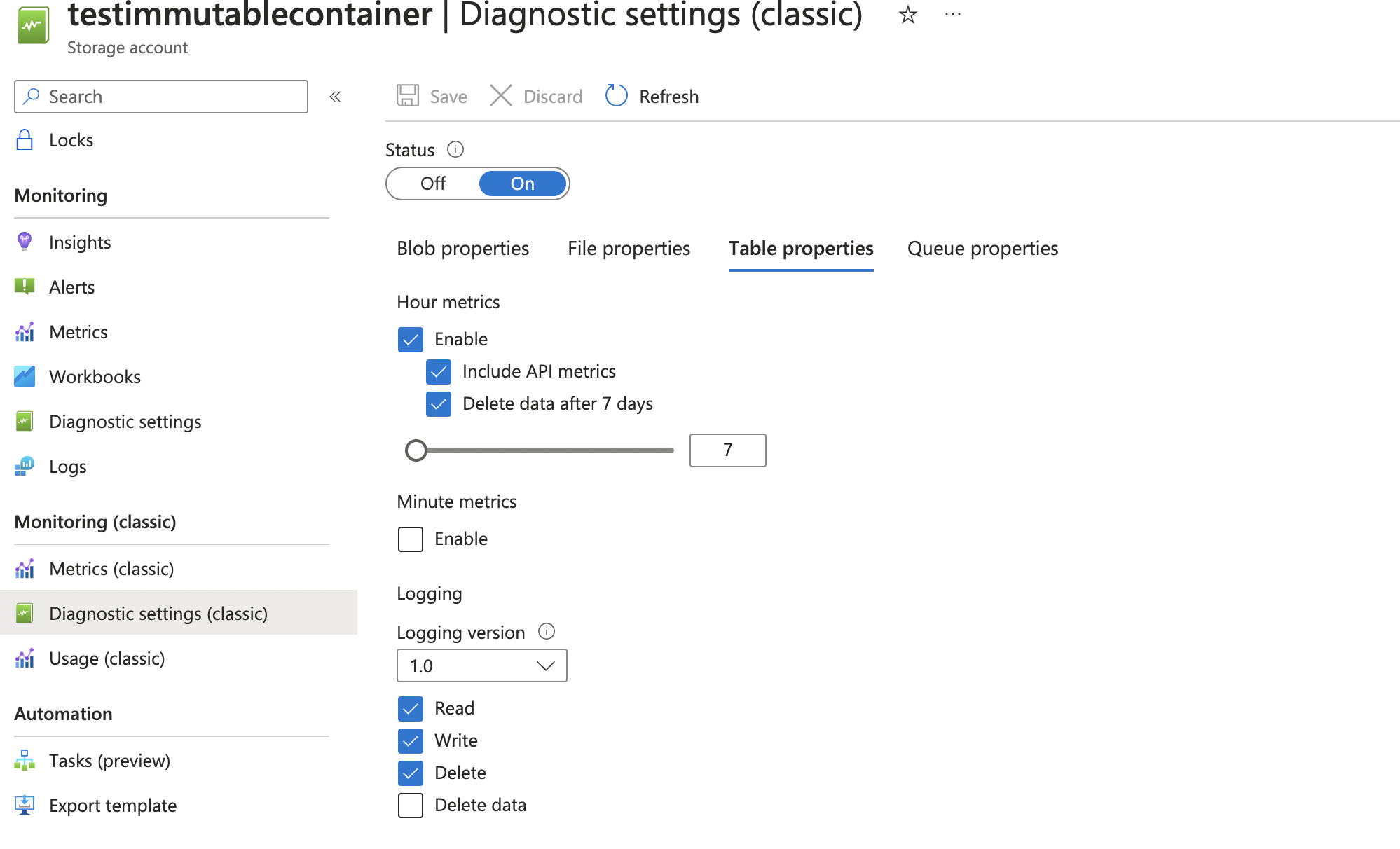Open the Blob properties tab
The height and width of the screenshot is (849, 1400).
click(462, 248)
